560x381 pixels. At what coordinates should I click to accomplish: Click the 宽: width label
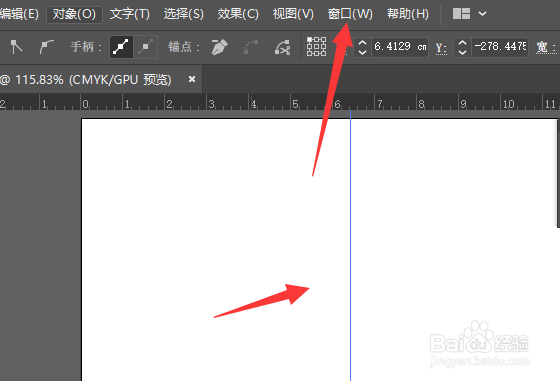pos(546,47)
